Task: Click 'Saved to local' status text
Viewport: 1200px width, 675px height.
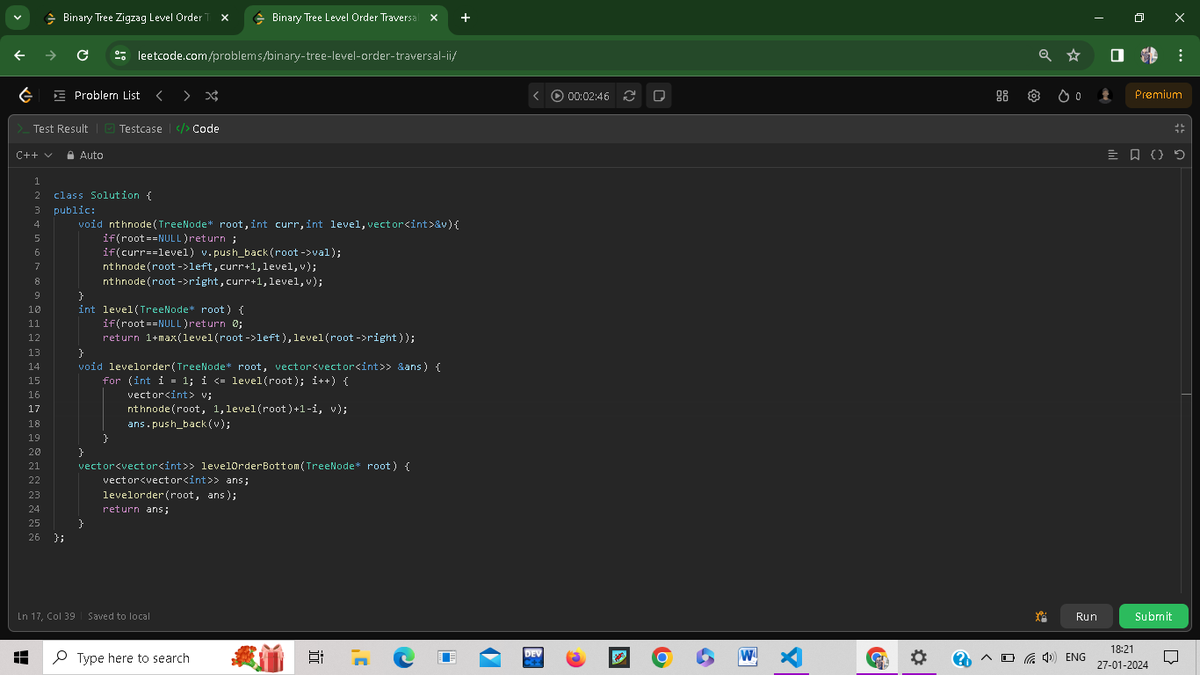Action: pos(119,616)
